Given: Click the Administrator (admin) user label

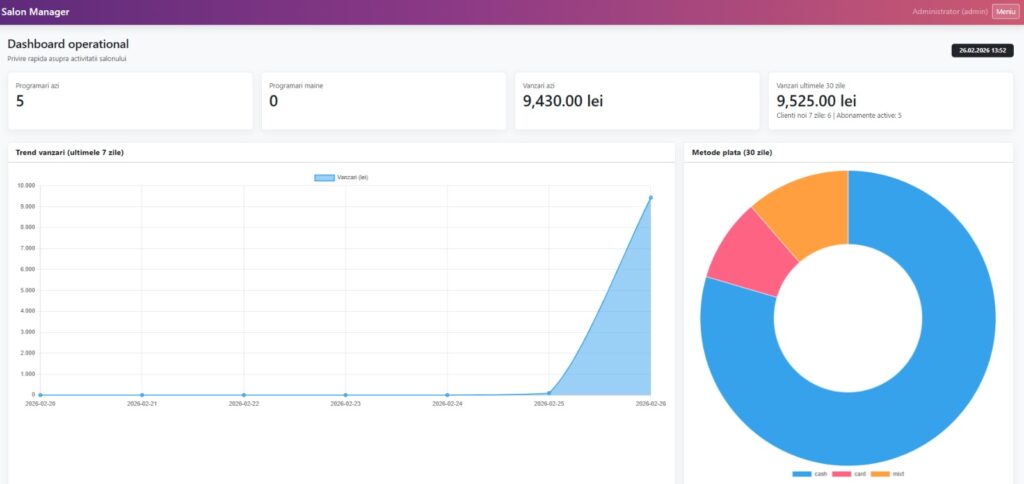Looking at the screenshot, I should (950, 11).
